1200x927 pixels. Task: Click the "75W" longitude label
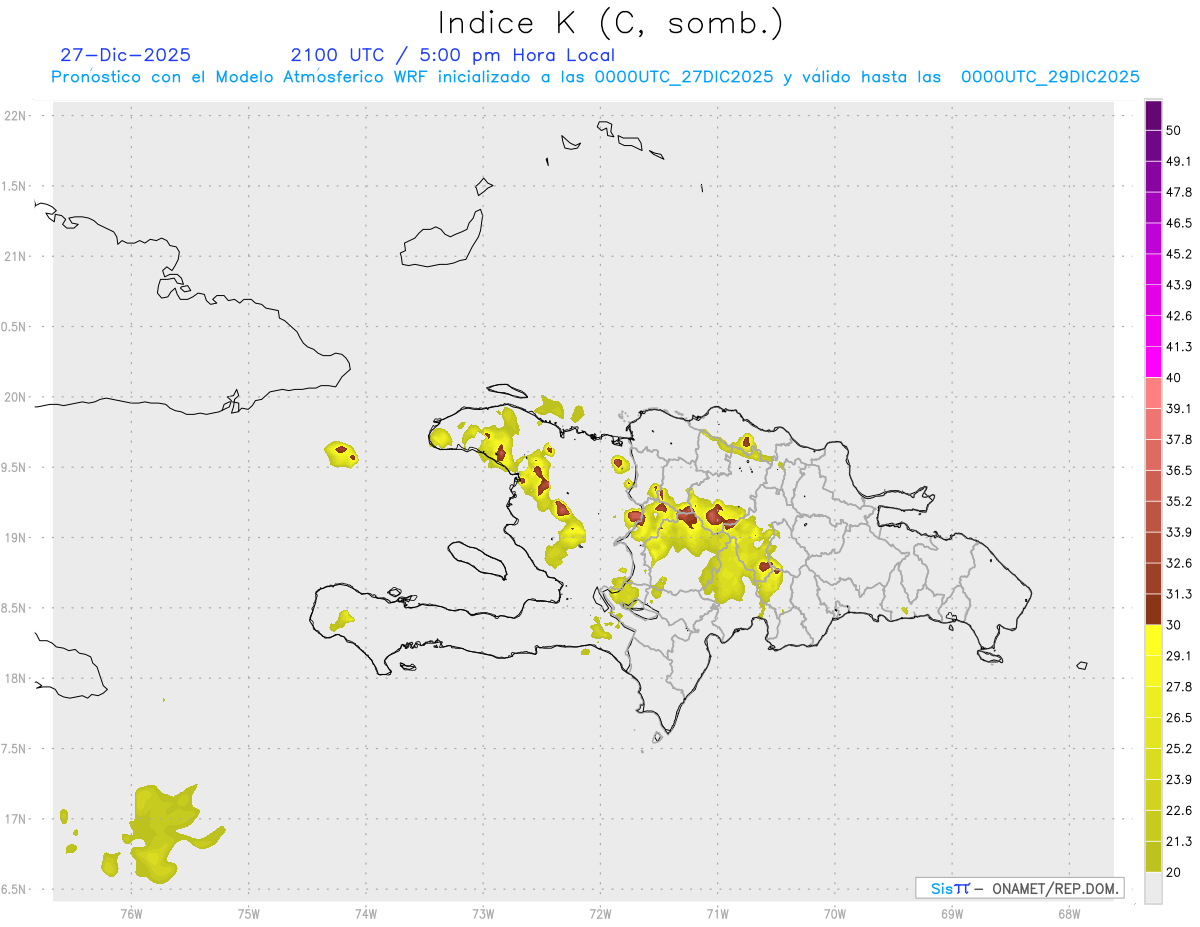(248, 915)
